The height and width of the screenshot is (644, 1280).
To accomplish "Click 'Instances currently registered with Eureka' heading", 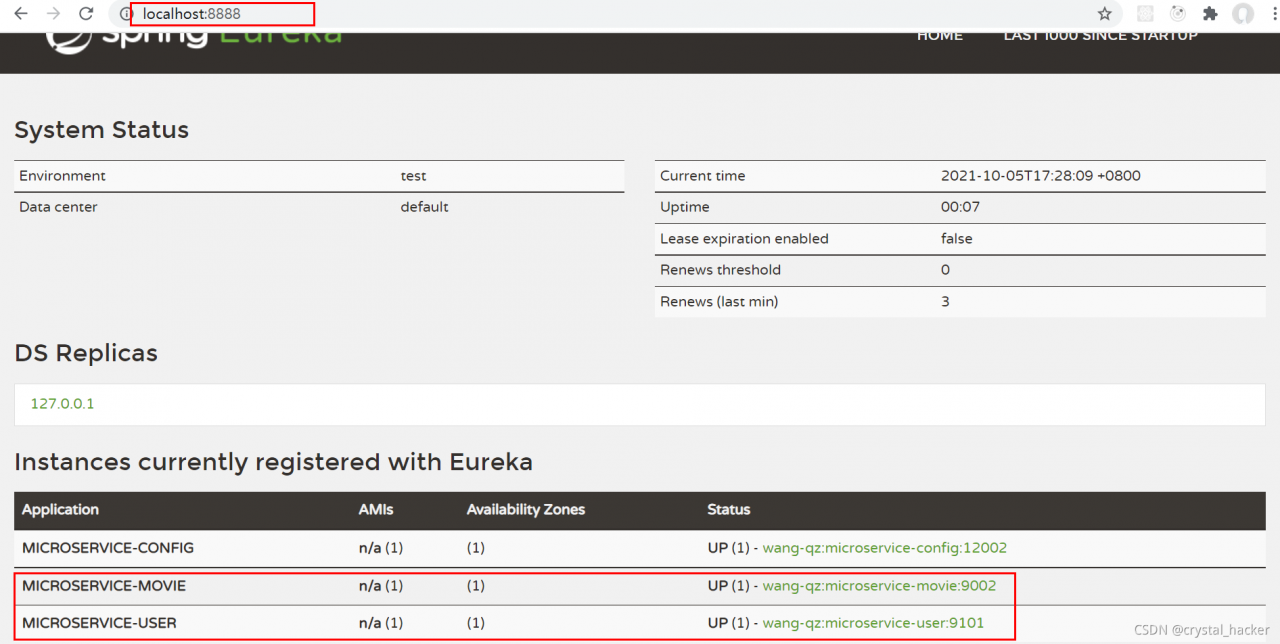I will click(x=273, y=462).
